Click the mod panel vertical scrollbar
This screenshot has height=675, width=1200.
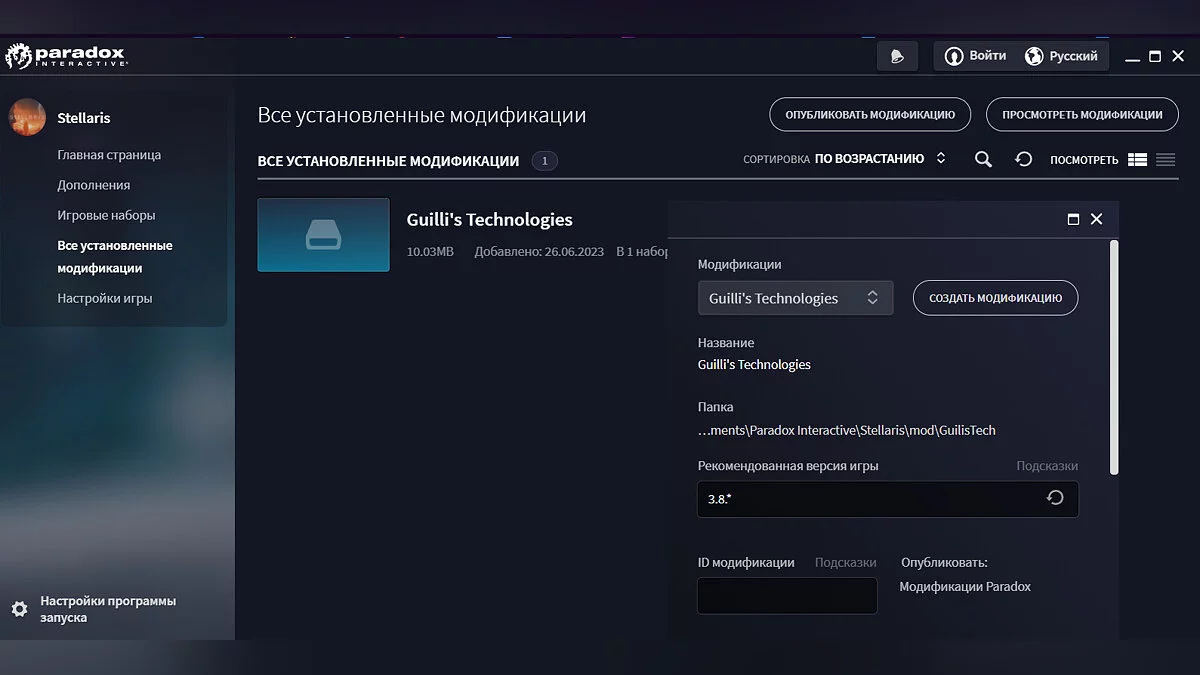[1114, 355]
